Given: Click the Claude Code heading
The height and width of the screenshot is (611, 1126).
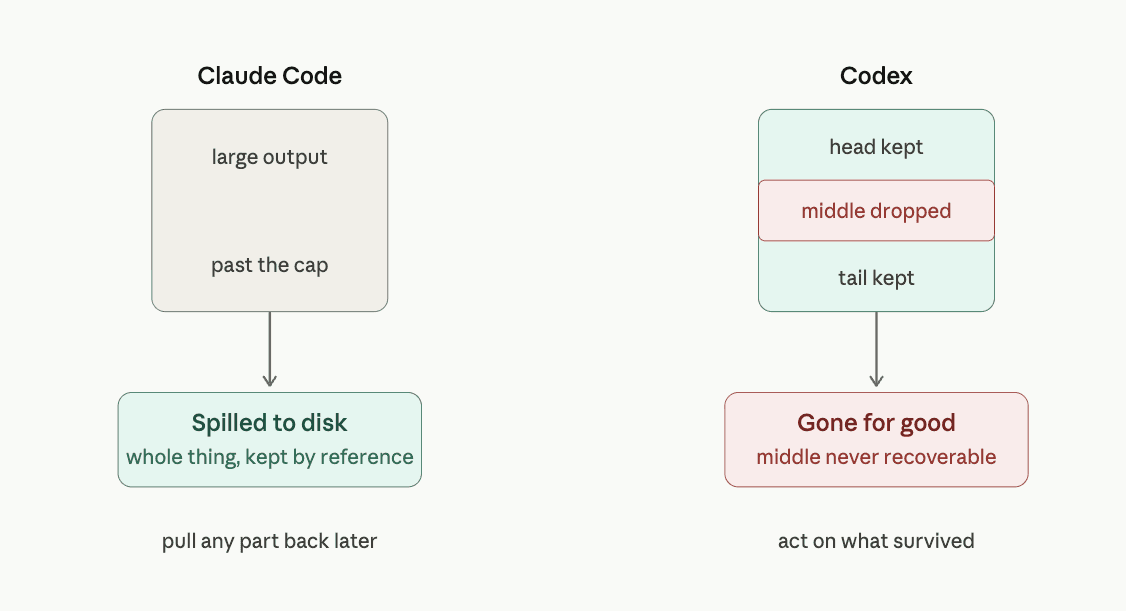Looking at the screenshot, I should (x=269, y=75).
